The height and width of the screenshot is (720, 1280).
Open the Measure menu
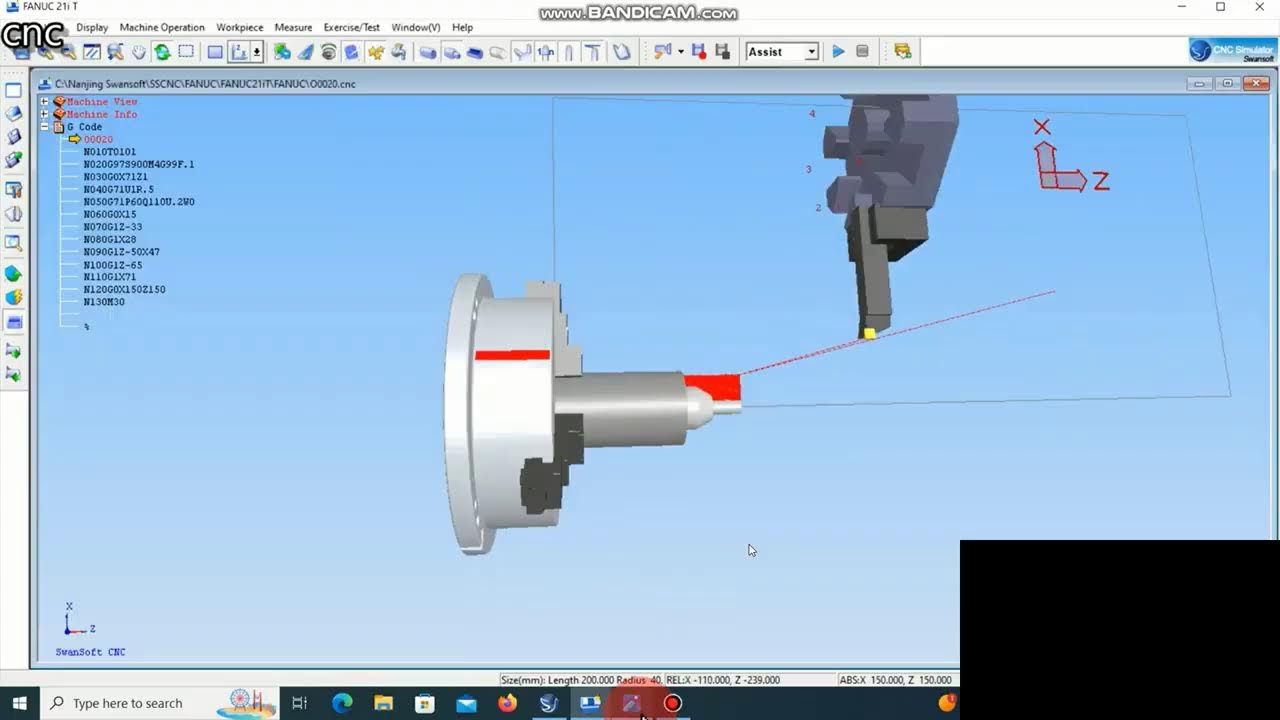click(x=293, y=27)
